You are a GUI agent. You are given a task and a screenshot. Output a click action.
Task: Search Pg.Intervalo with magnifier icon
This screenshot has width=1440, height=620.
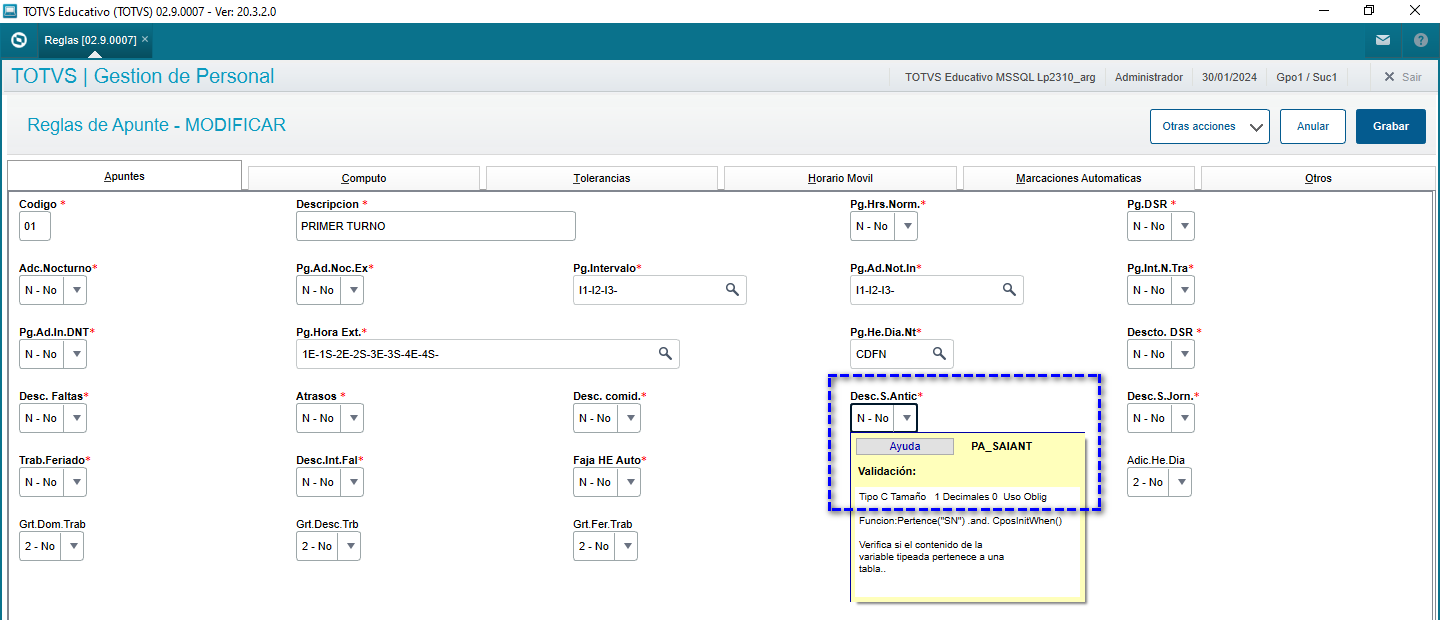click(x=732, y=290)
